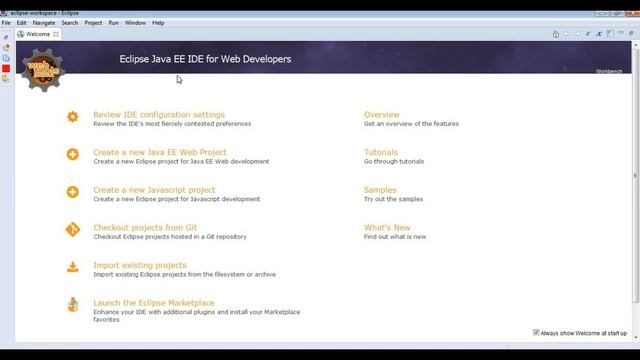Click the download icon beside Import existing projects
Screen dimensions: 640x360
pyautogui.click(x=73, y=267)
